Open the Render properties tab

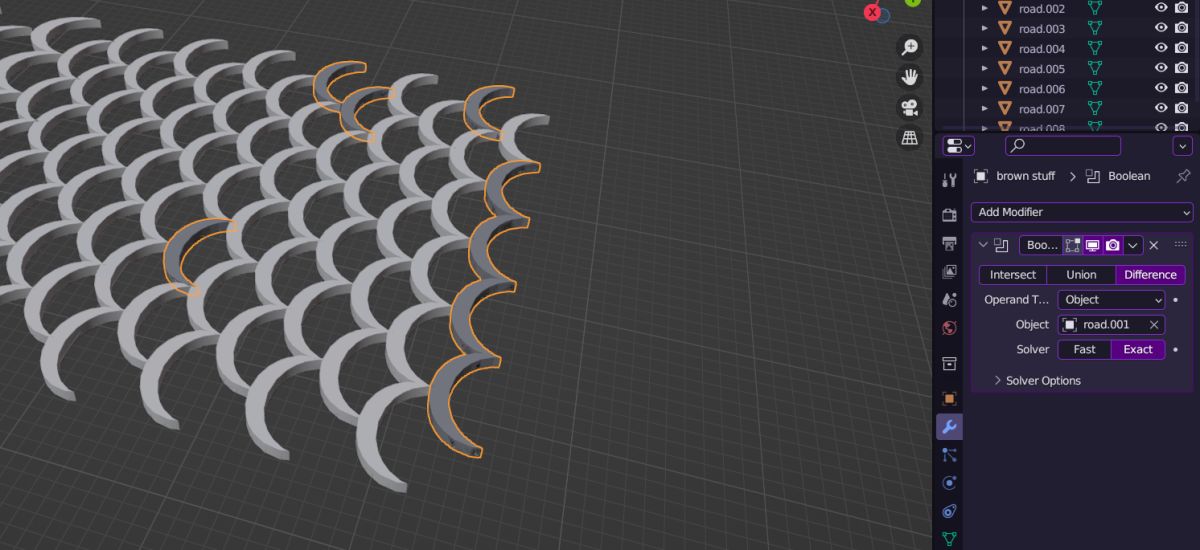pyautogui.click(x=949, y=215)
